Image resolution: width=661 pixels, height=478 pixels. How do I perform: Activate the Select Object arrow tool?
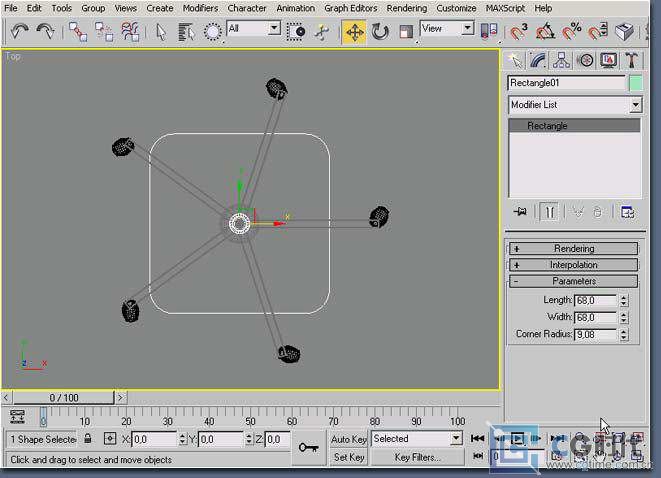(161, 32)
